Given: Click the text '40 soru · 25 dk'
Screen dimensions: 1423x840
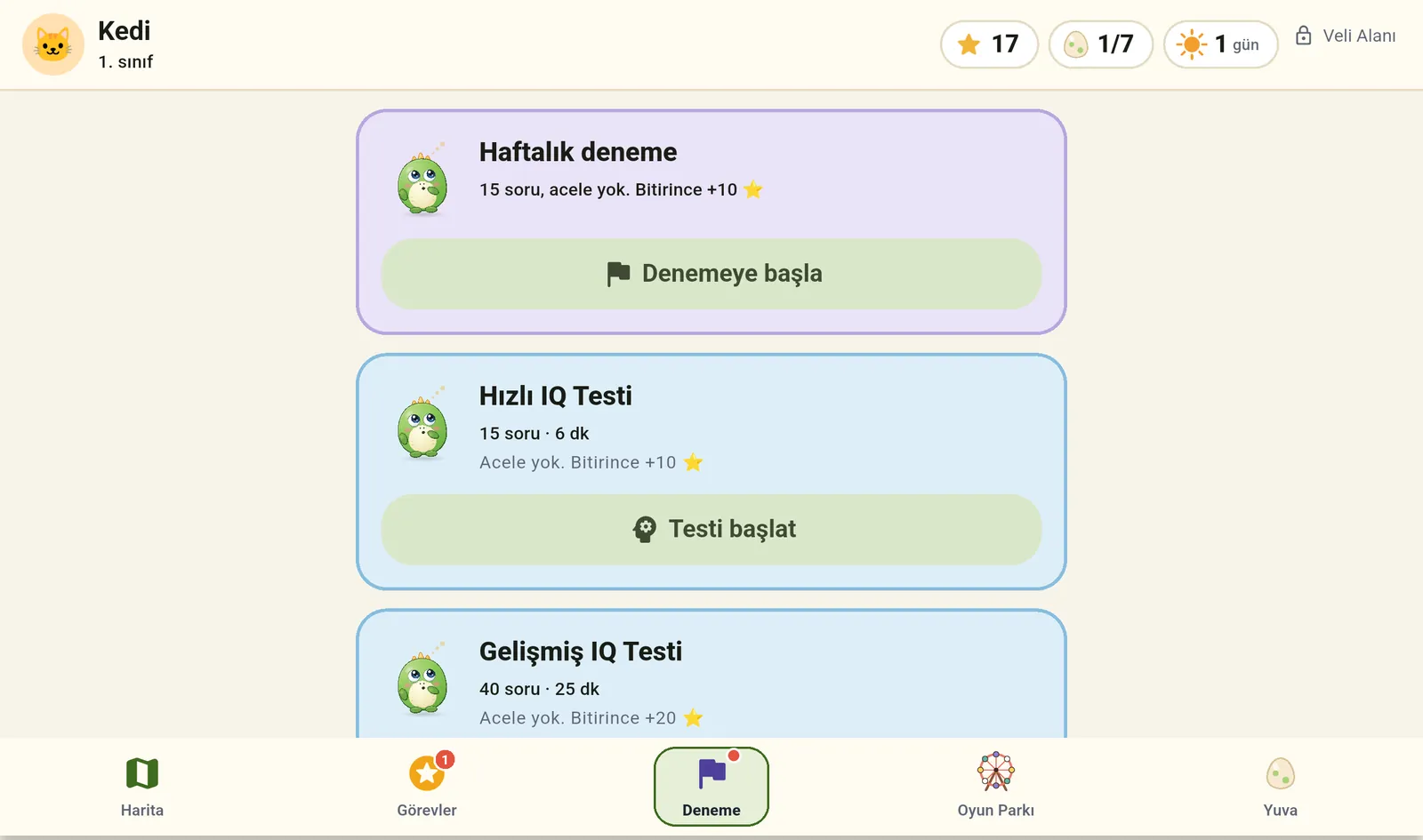Looking at the screenshot, I should coord(540,689).
